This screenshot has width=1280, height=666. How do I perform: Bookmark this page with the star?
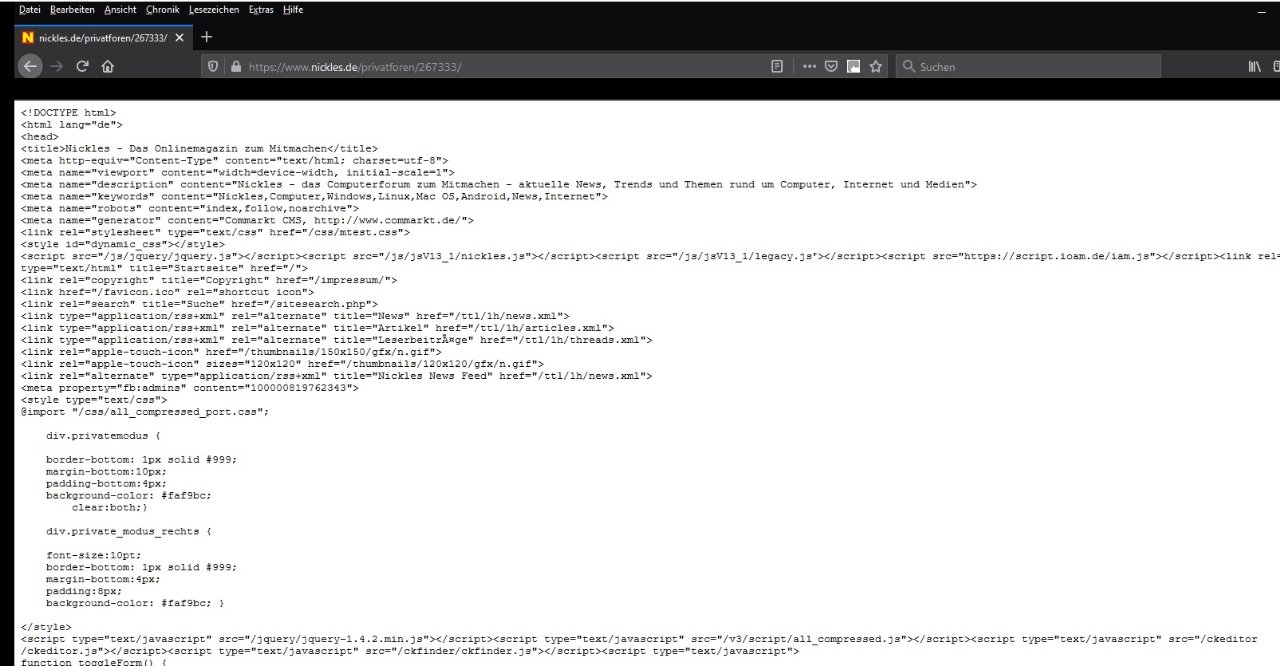coord(876,66)
